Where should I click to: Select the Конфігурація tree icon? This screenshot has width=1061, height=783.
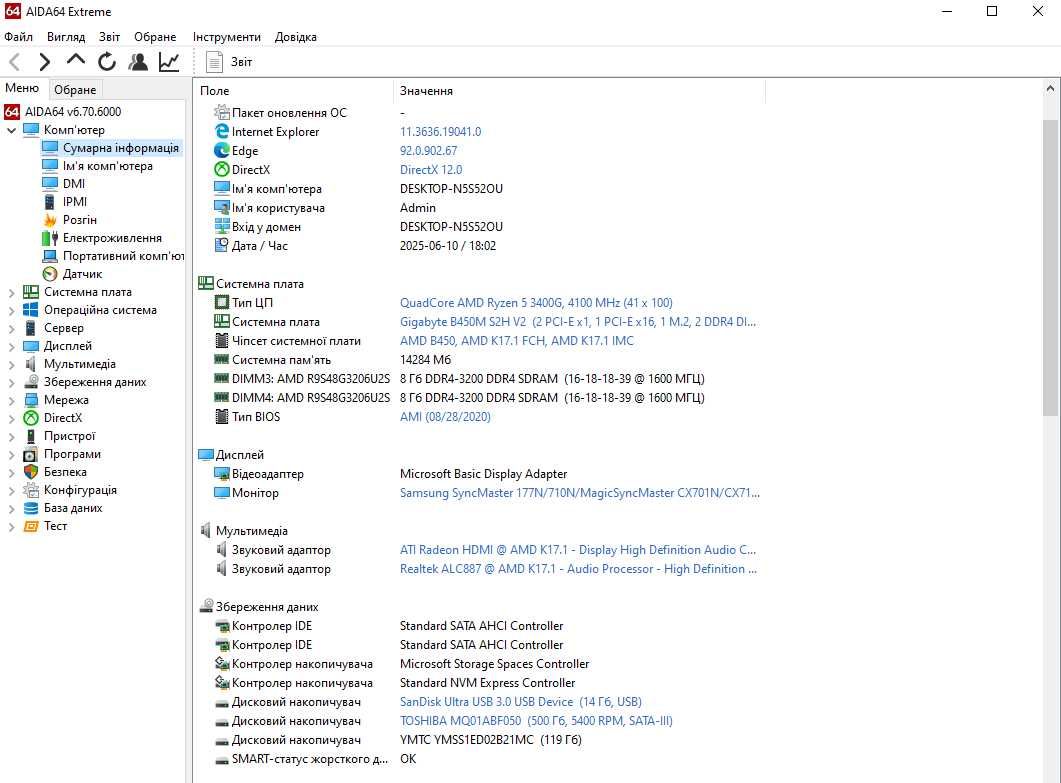pyautogui.click(x=30, y=490)
